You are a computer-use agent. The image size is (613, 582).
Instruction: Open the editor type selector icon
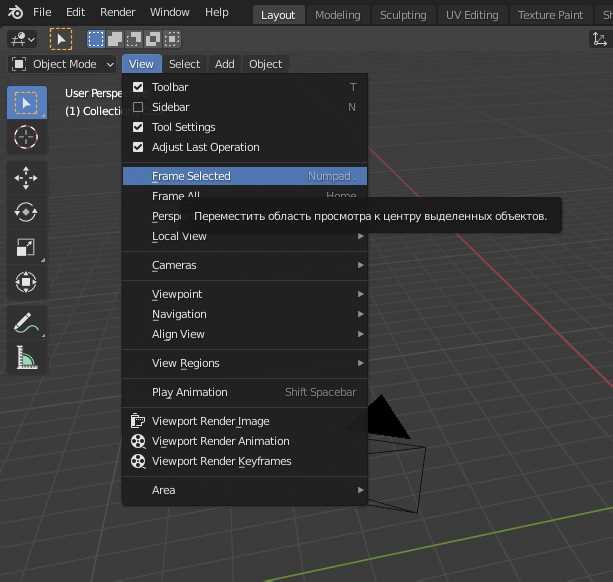[23, 39]
